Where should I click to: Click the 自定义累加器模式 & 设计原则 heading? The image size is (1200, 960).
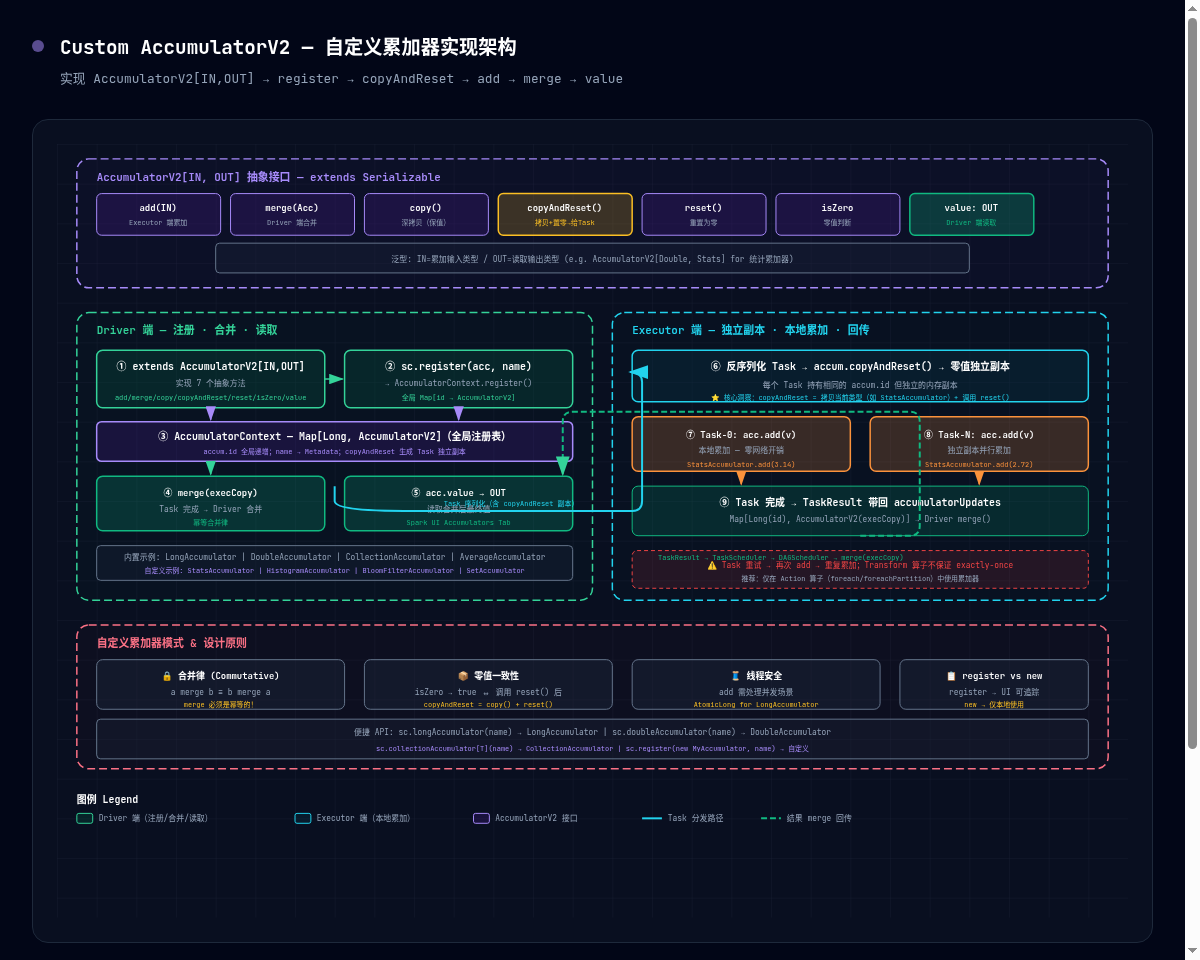[x=171, y=643]
